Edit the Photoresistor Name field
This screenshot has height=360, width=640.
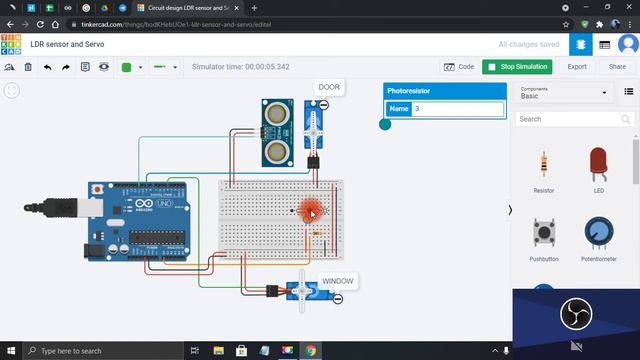[x=458, y=109]
